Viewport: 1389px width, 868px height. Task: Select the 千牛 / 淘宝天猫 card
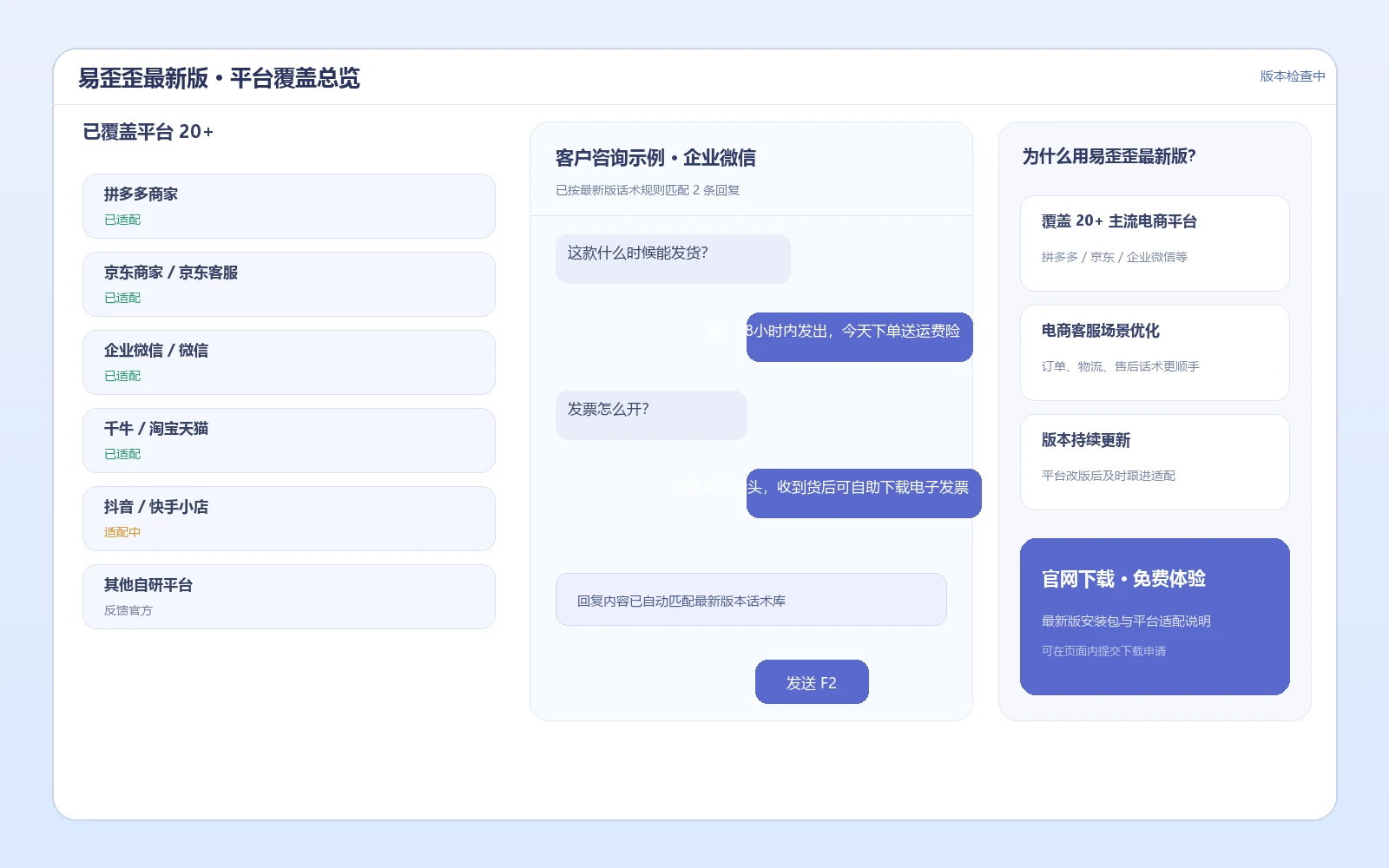click(x=289, y=440)
